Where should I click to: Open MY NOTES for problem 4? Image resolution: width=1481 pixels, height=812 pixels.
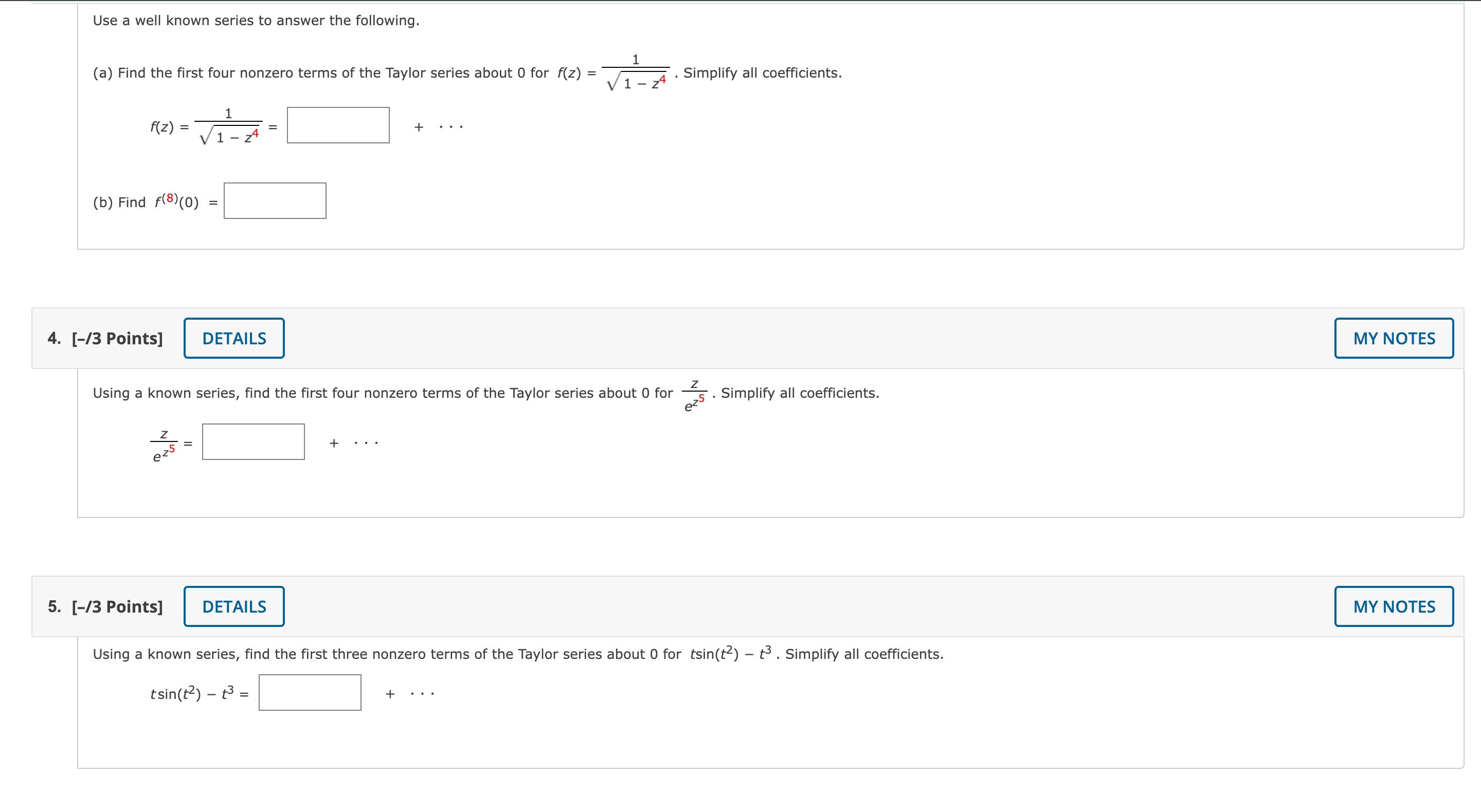click(x=1394, y=338)
